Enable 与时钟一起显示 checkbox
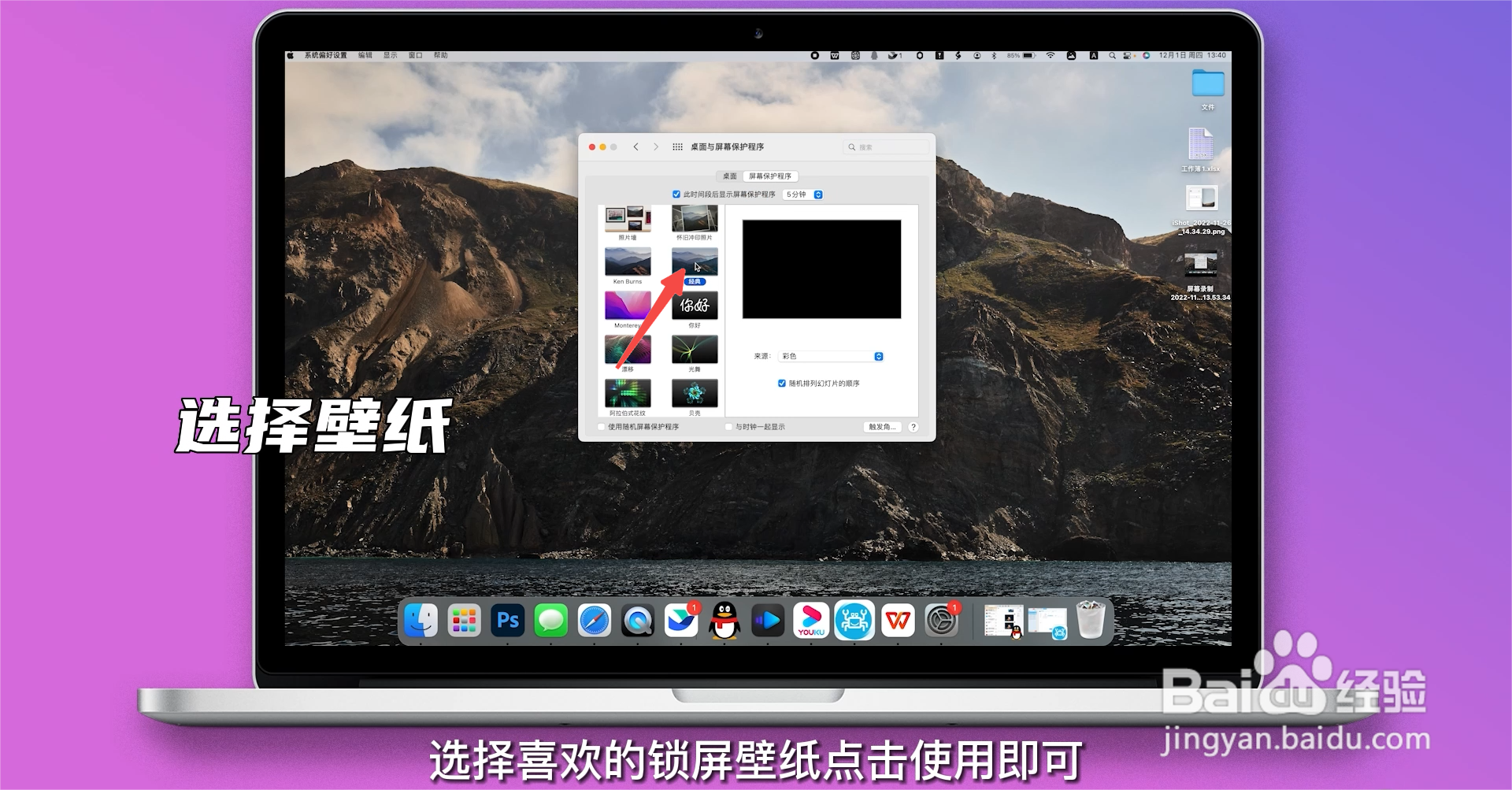Screen dimensions: 1512x790 point(728,427)
